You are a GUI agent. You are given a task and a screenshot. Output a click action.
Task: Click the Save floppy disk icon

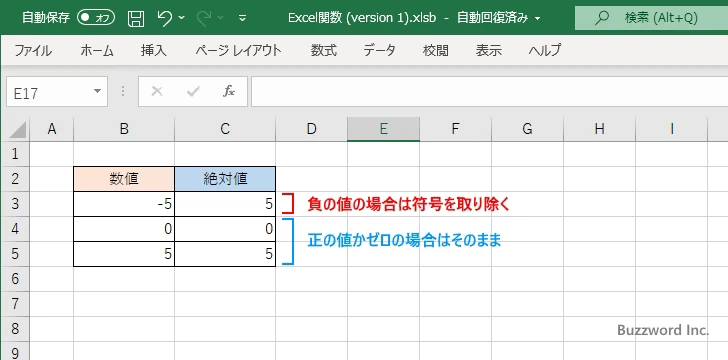(136, 18)
